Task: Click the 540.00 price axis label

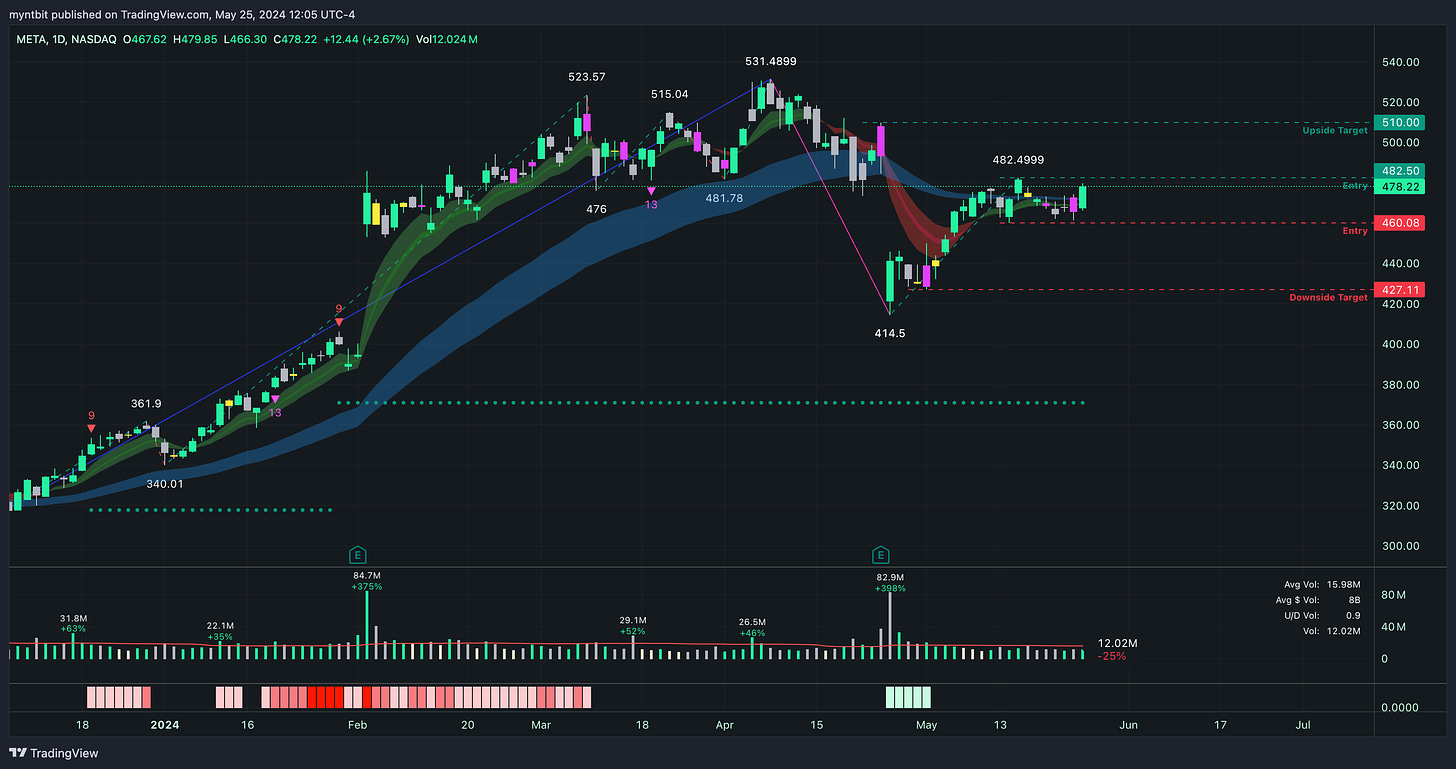Action: [x=1399, y=62]
